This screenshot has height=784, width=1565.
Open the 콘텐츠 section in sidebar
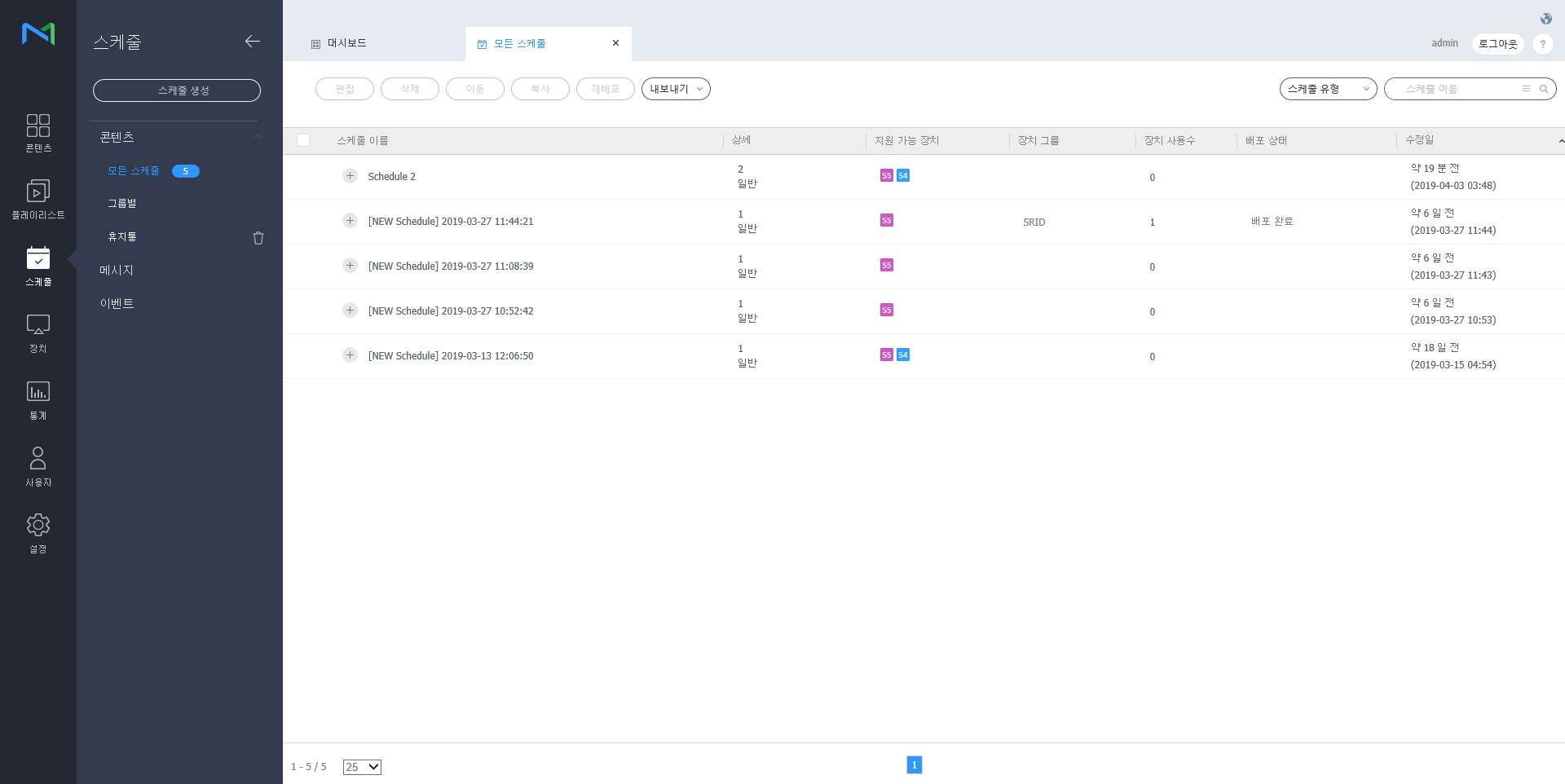[37, 133]
